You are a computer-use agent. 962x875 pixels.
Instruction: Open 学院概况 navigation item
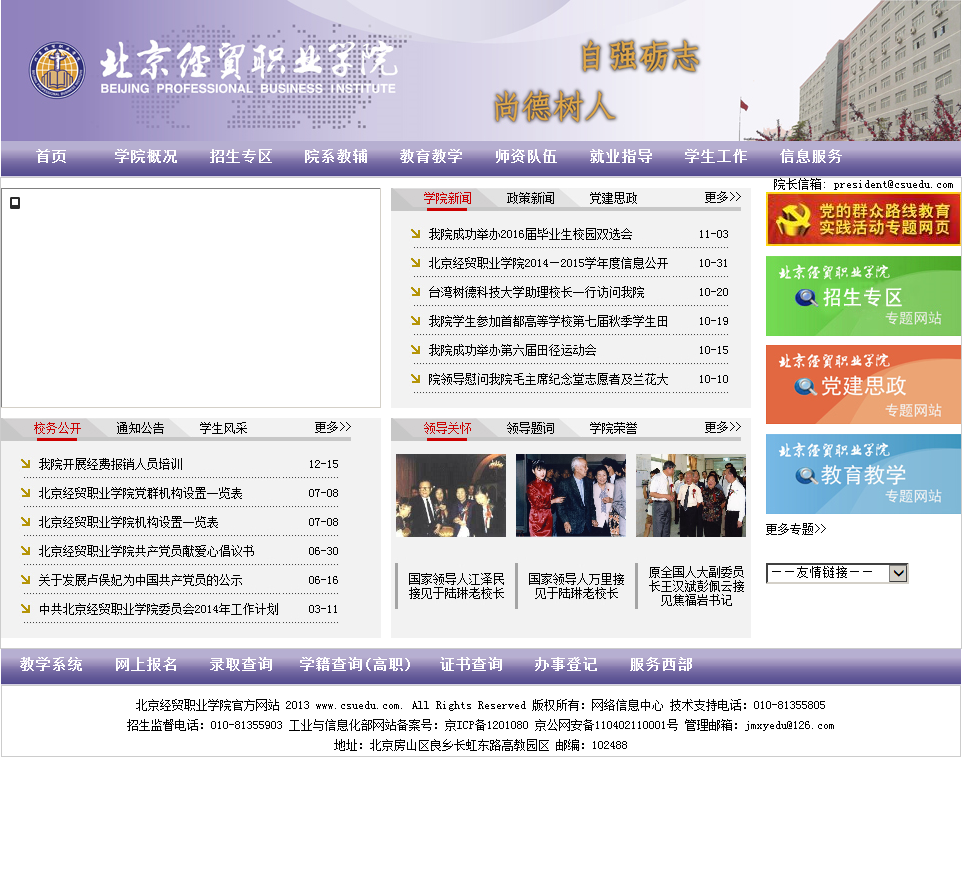coord(146,156)
